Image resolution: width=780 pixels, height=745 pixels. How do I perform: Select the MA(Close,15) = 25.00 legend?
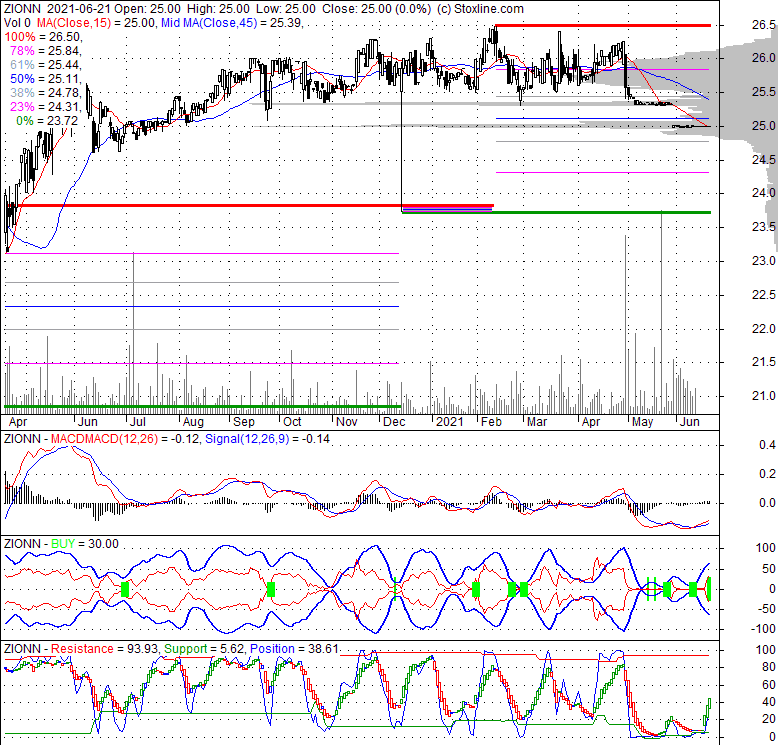click(x=95, y=23)
